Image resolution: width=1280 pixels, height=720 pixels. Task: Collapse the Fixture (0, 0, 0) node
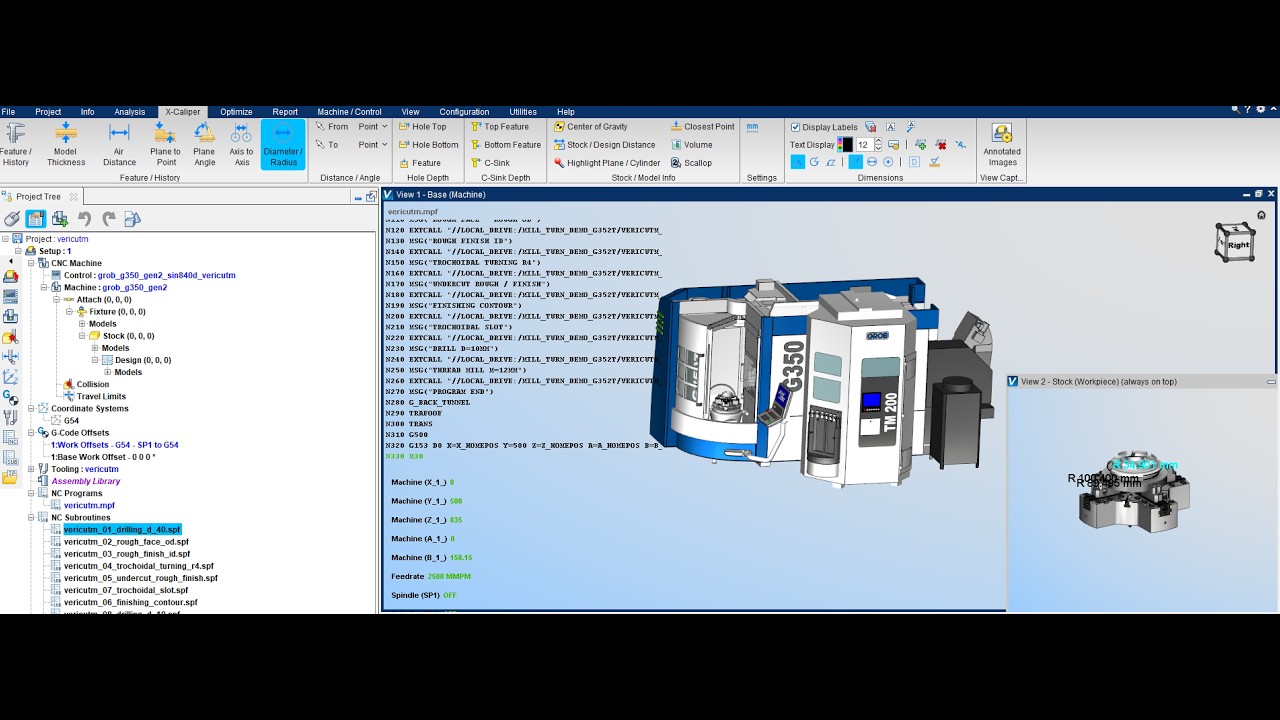click(x=70, y=312)
